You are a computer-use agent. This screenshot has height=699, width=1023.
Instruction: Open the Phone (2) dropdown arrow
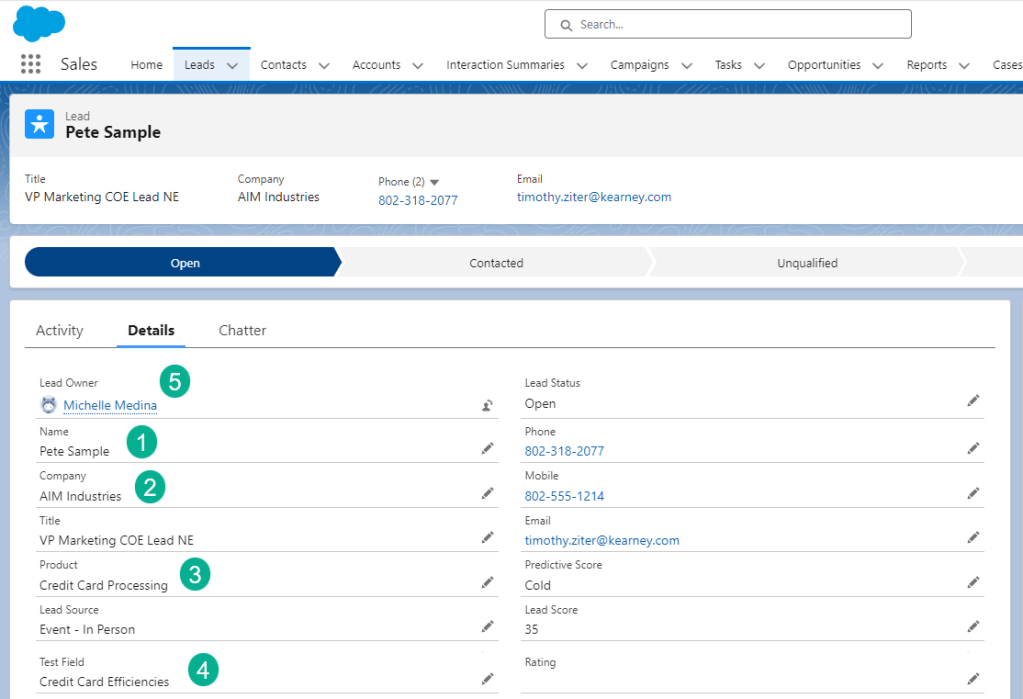pos(435,182)
